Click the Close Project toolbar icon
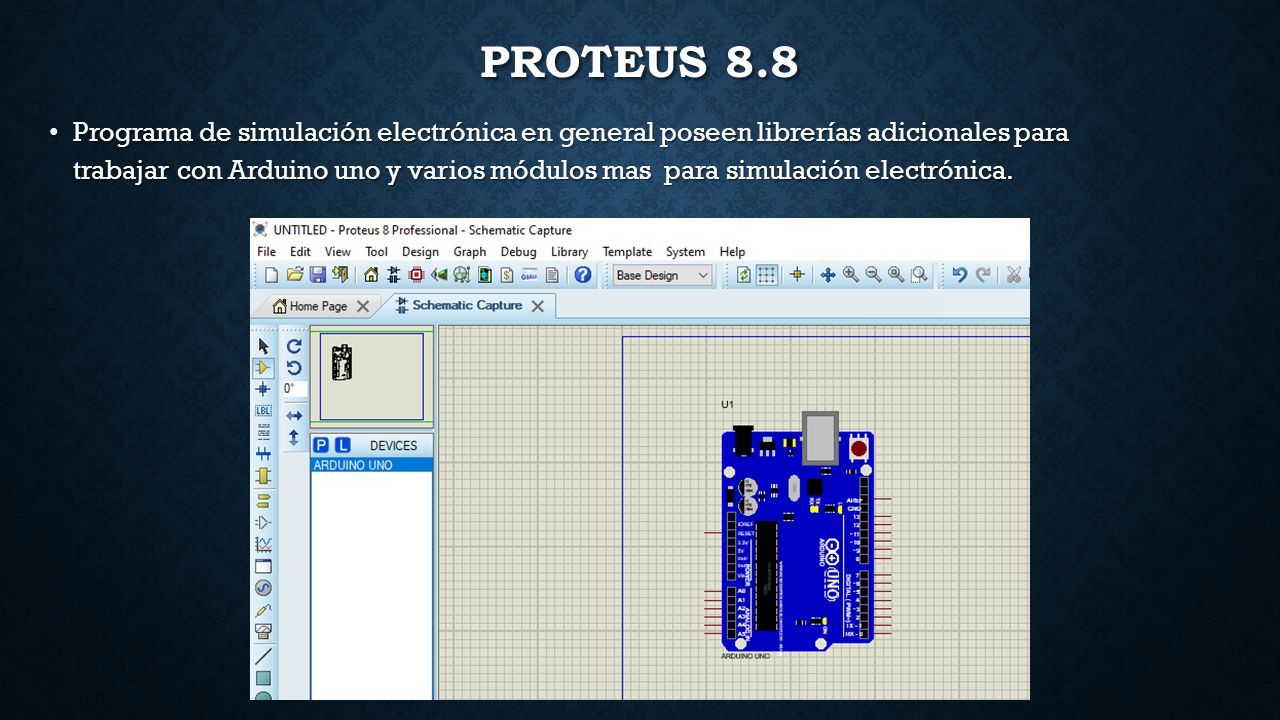The width and height of the screenshot is (1280, 720). (340, 275)
